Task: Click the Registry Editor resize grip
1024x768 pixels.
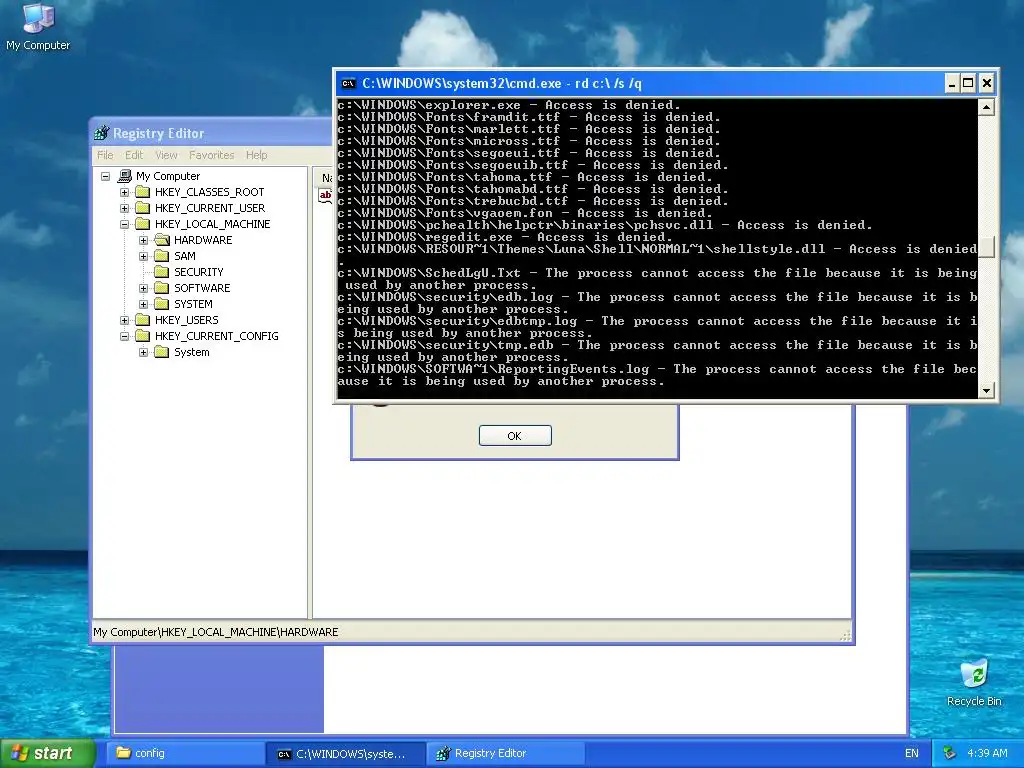Action: pos(845,635)
